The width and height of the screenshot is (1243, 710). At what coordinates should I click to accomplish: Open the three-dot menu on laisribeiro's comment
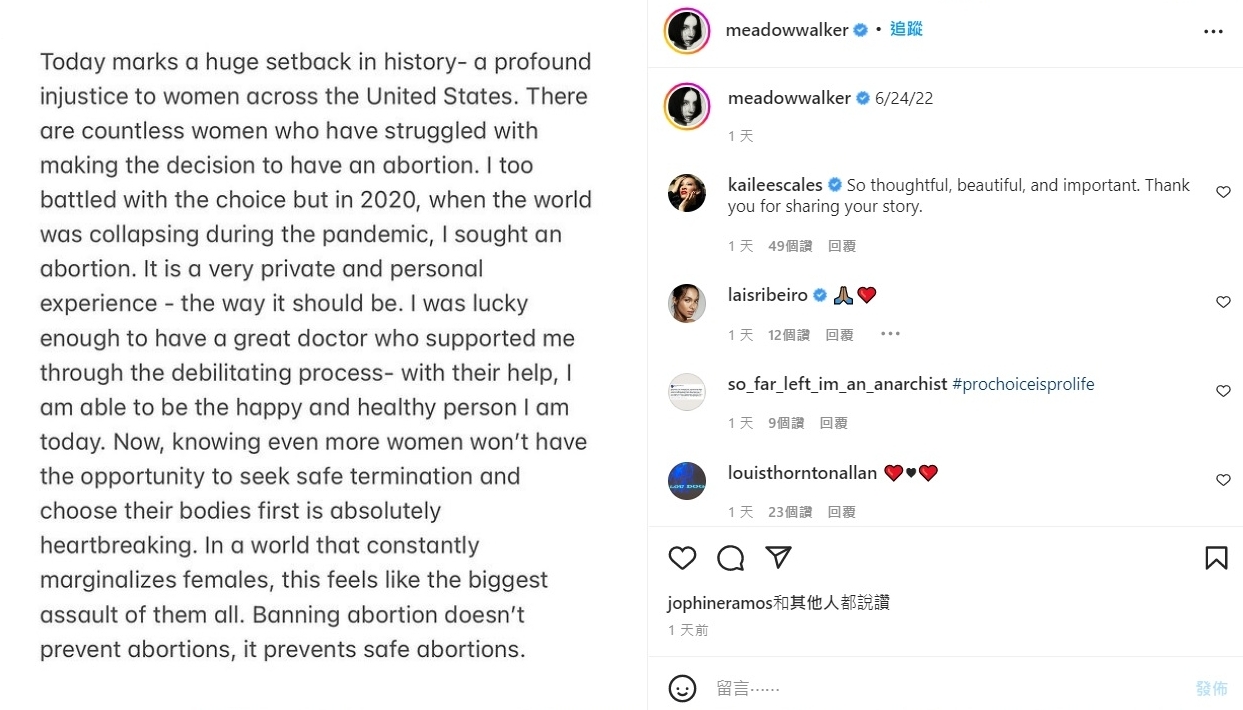890,334
